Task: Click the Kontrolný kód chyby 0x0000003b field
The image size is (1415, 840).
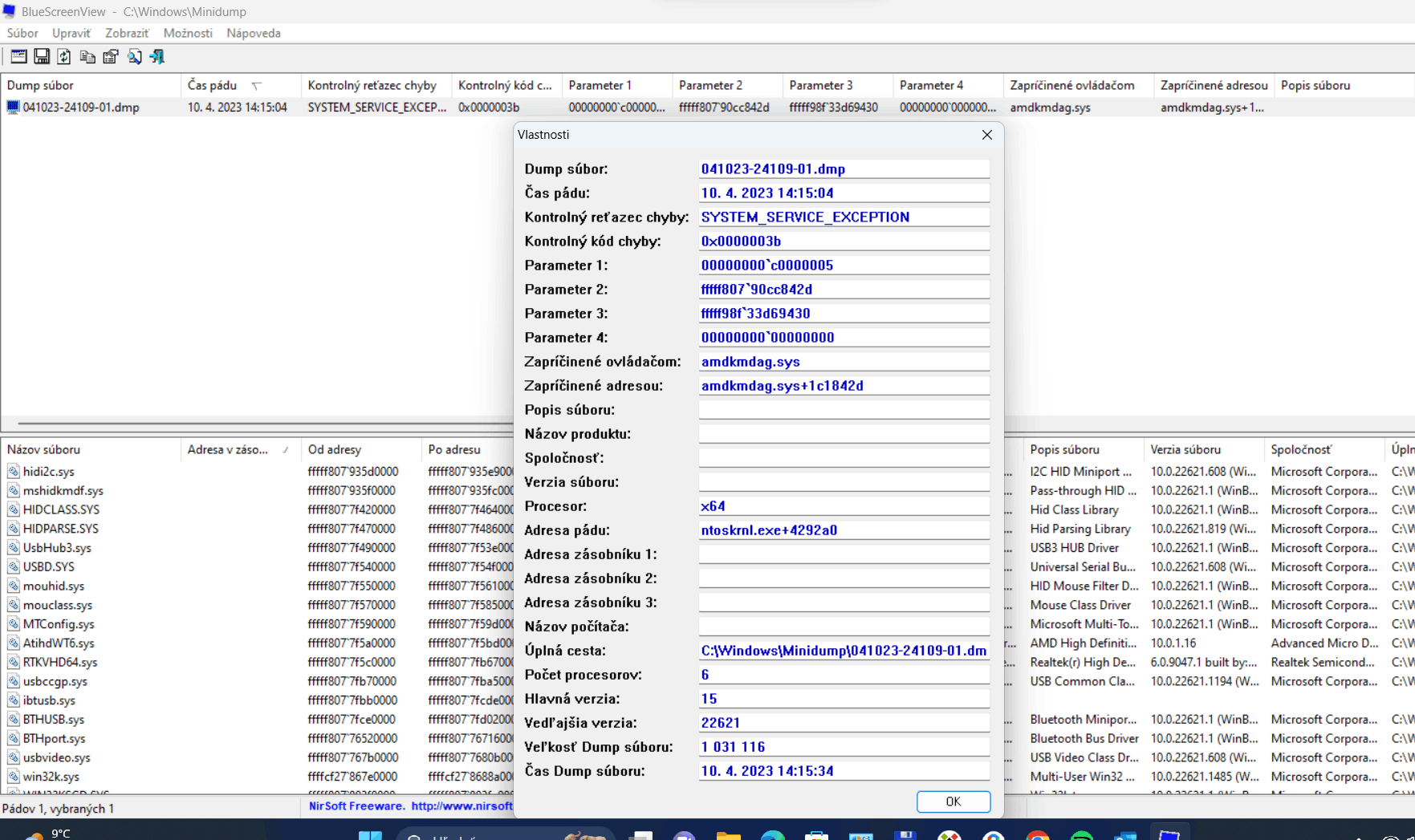Action: [x=844, y=241]
